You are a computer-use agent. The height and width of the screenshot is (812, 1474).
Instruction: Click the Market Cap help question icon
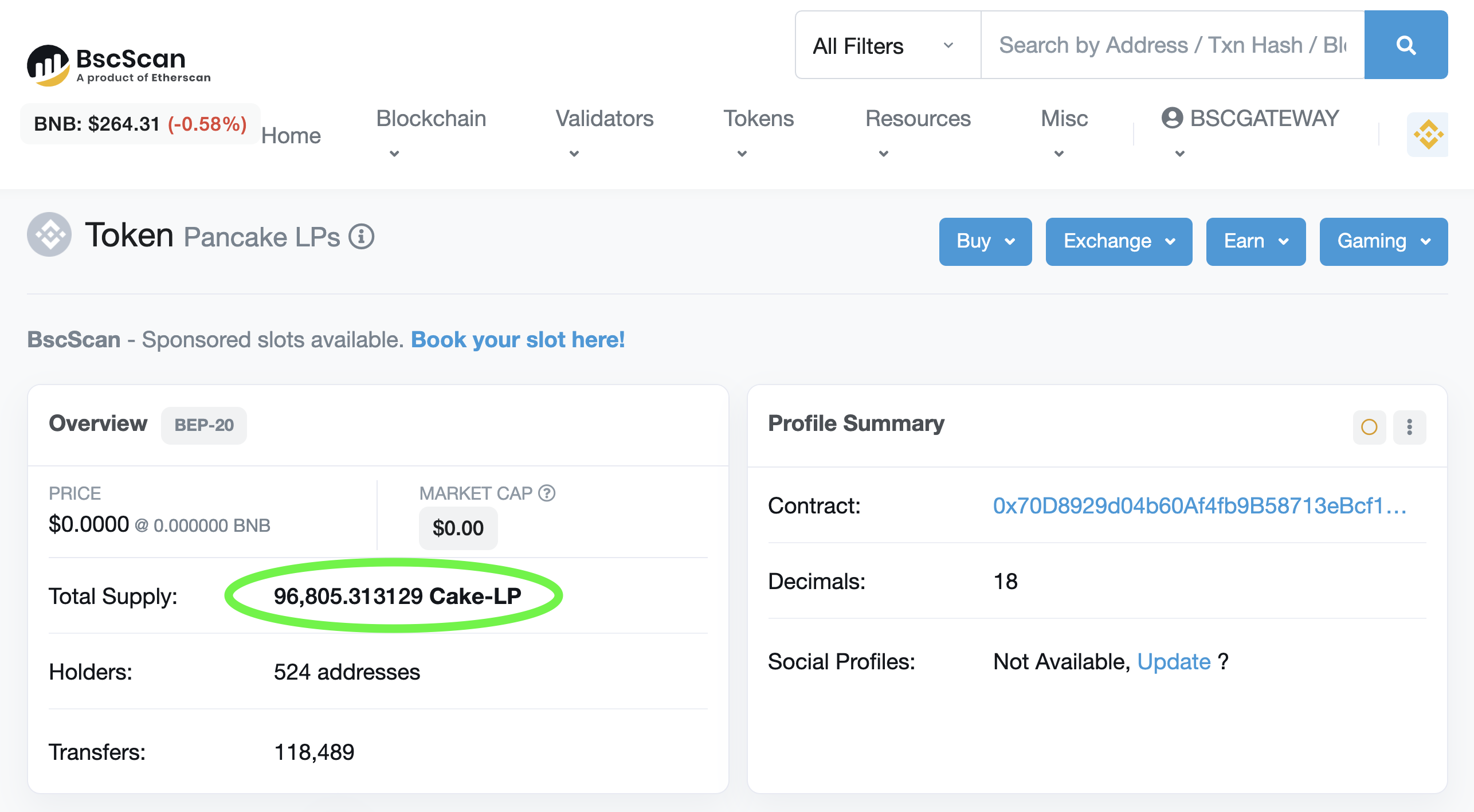pyautogui.click(x=547, y=493)
